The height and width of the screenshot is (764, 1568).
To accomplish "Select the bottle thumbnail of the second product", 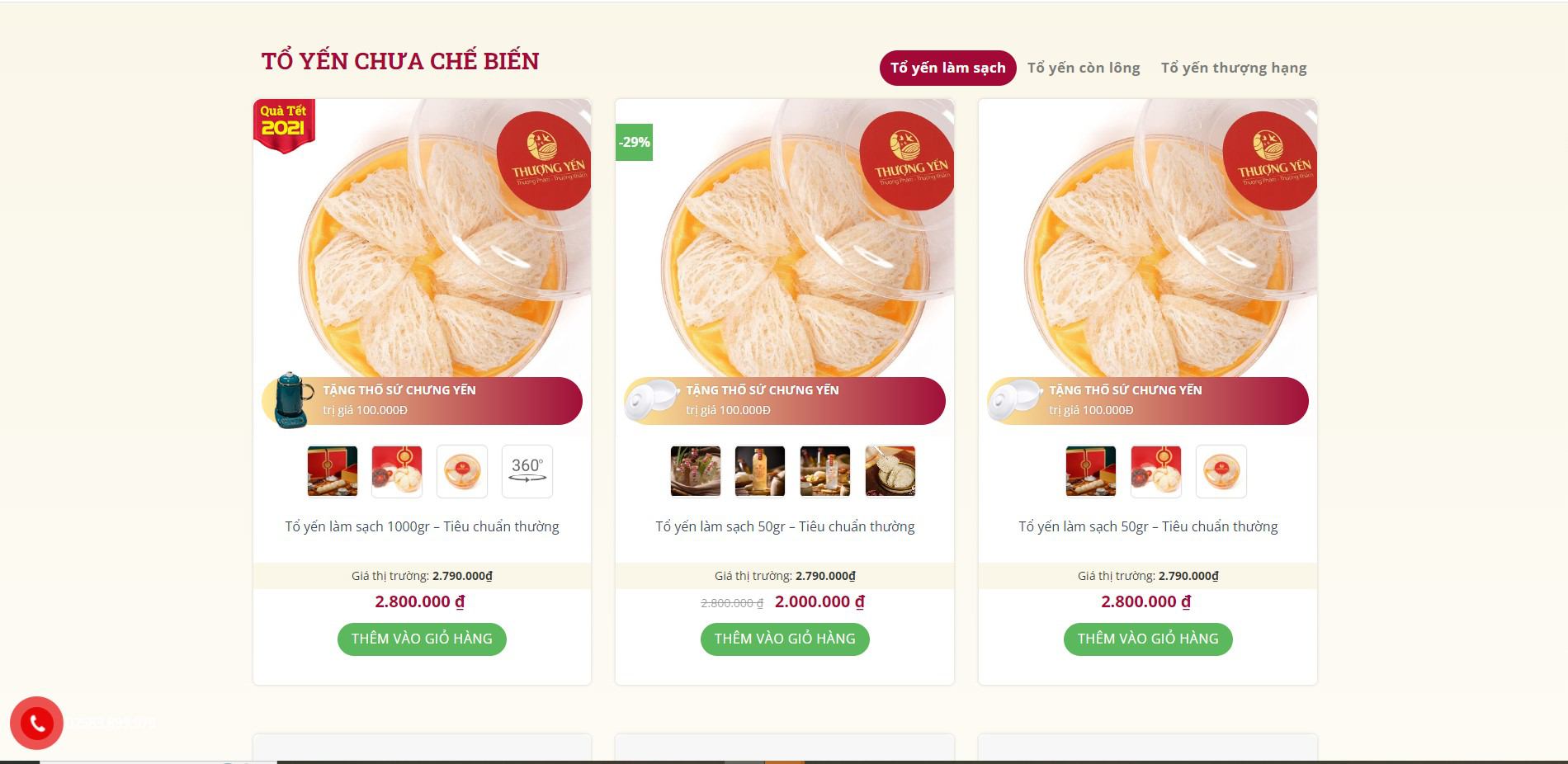I will click(x=760, y=472).
